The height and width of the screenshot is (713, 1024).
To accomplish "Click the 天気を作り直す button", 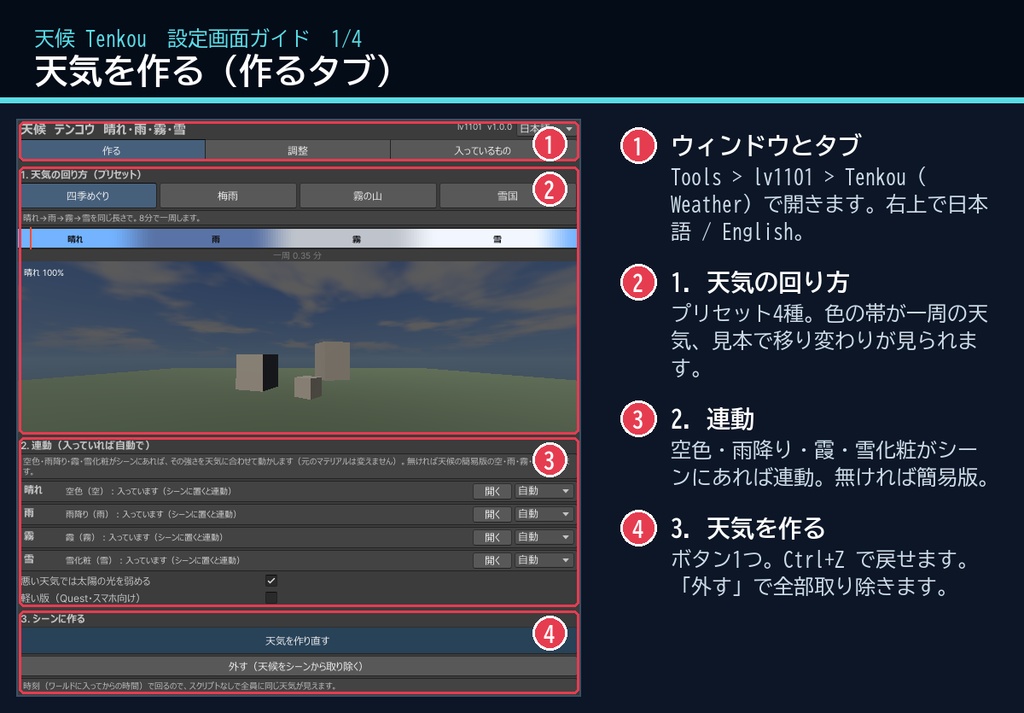I will (x=298, y=641).
